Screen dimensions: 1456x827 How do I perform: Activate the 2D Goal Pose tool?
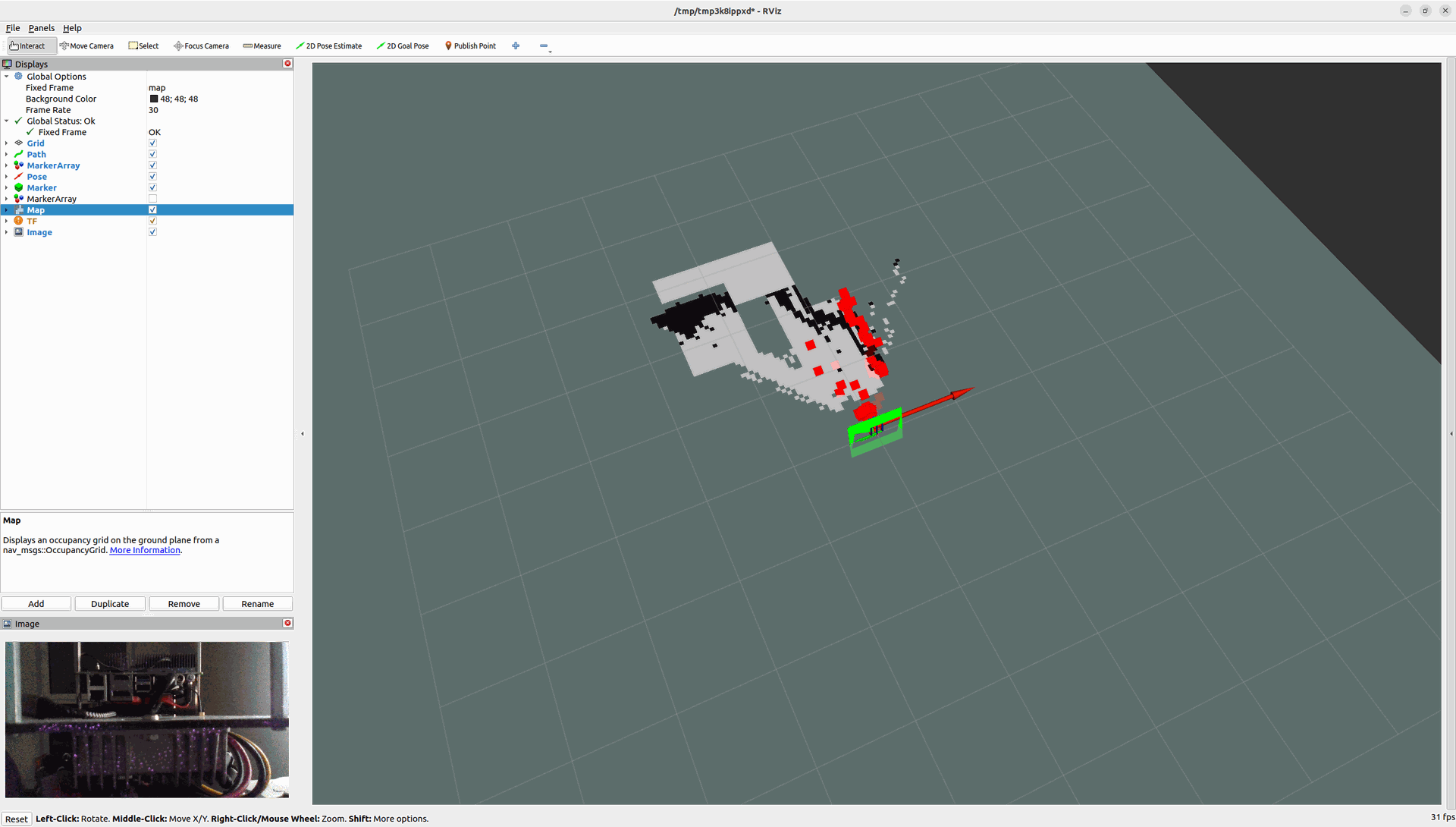click(403, 46)
